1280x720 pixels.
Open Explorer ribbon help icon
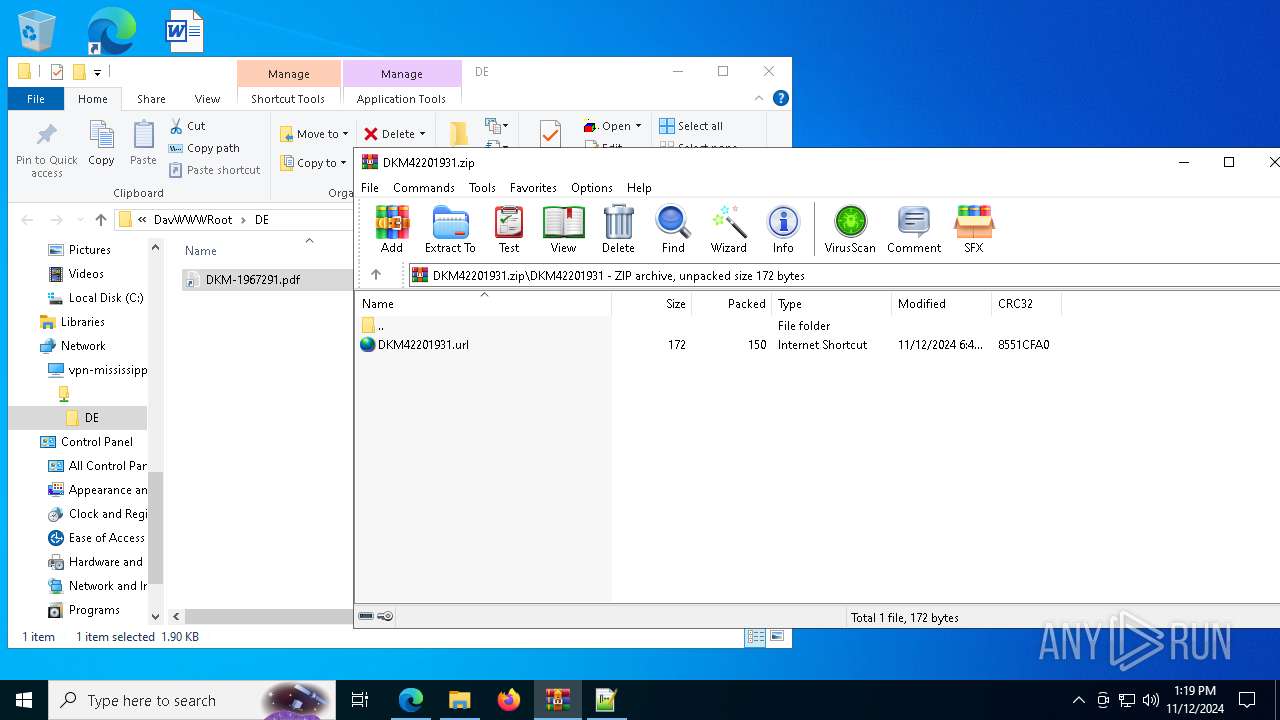pos(781,98)
